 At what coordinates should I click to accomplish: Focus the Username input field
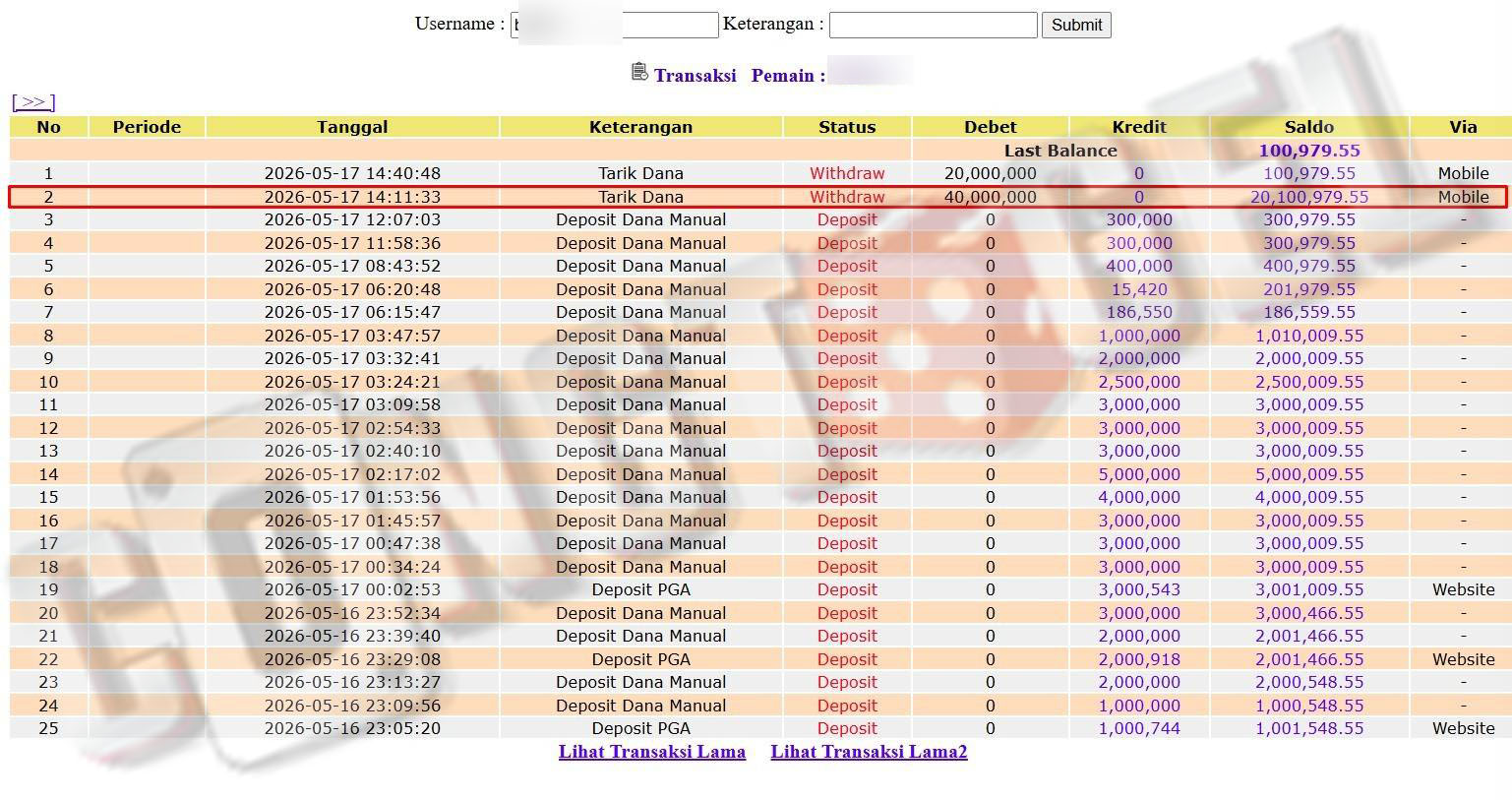coord(615,25)
